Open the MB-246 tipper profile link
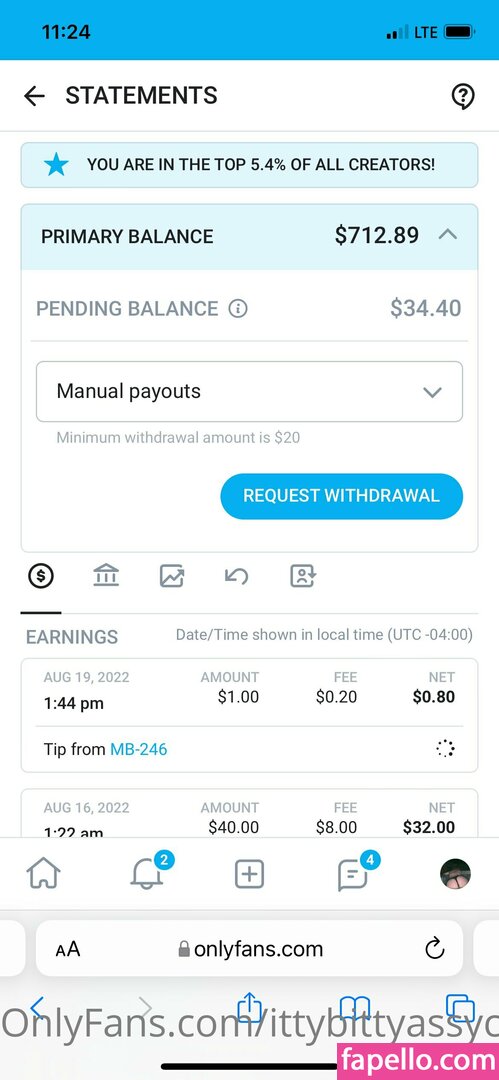499x1080 pixels. pos(139,749)
